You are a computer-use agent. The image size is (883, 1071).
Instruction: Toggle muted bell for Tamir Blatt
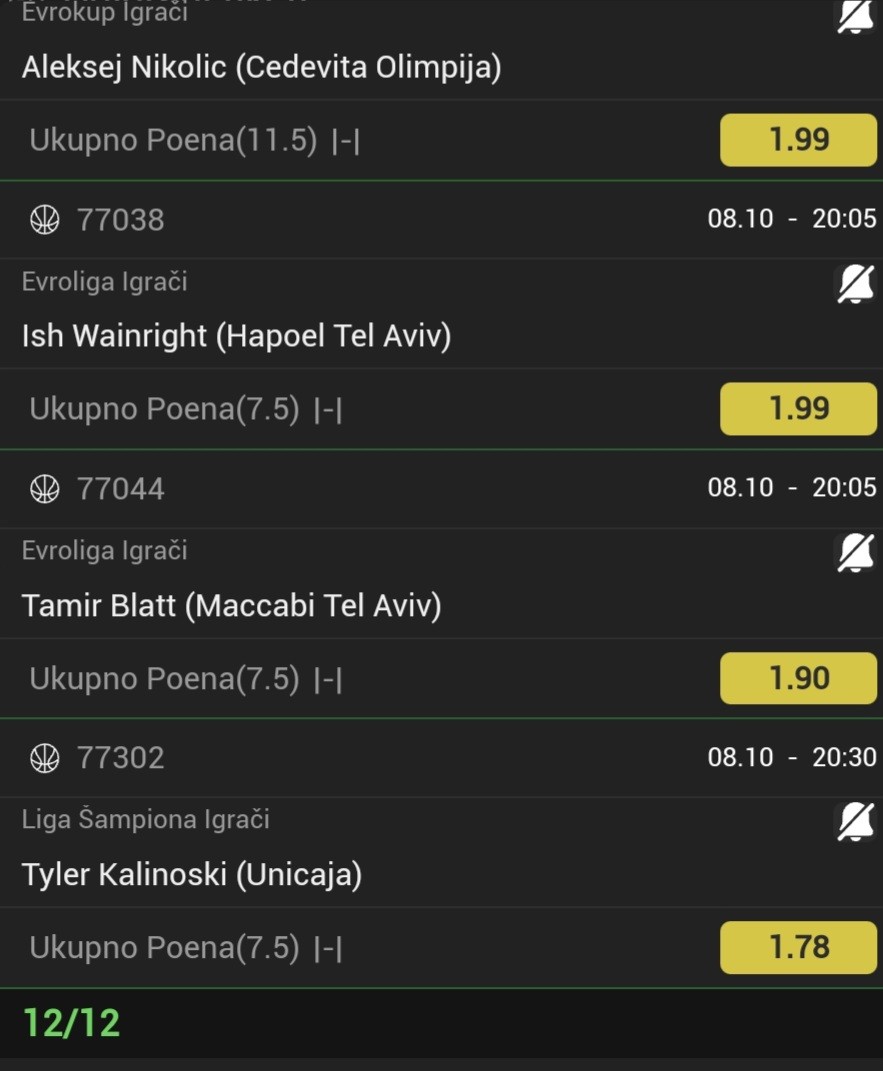(x=854, y=553)
